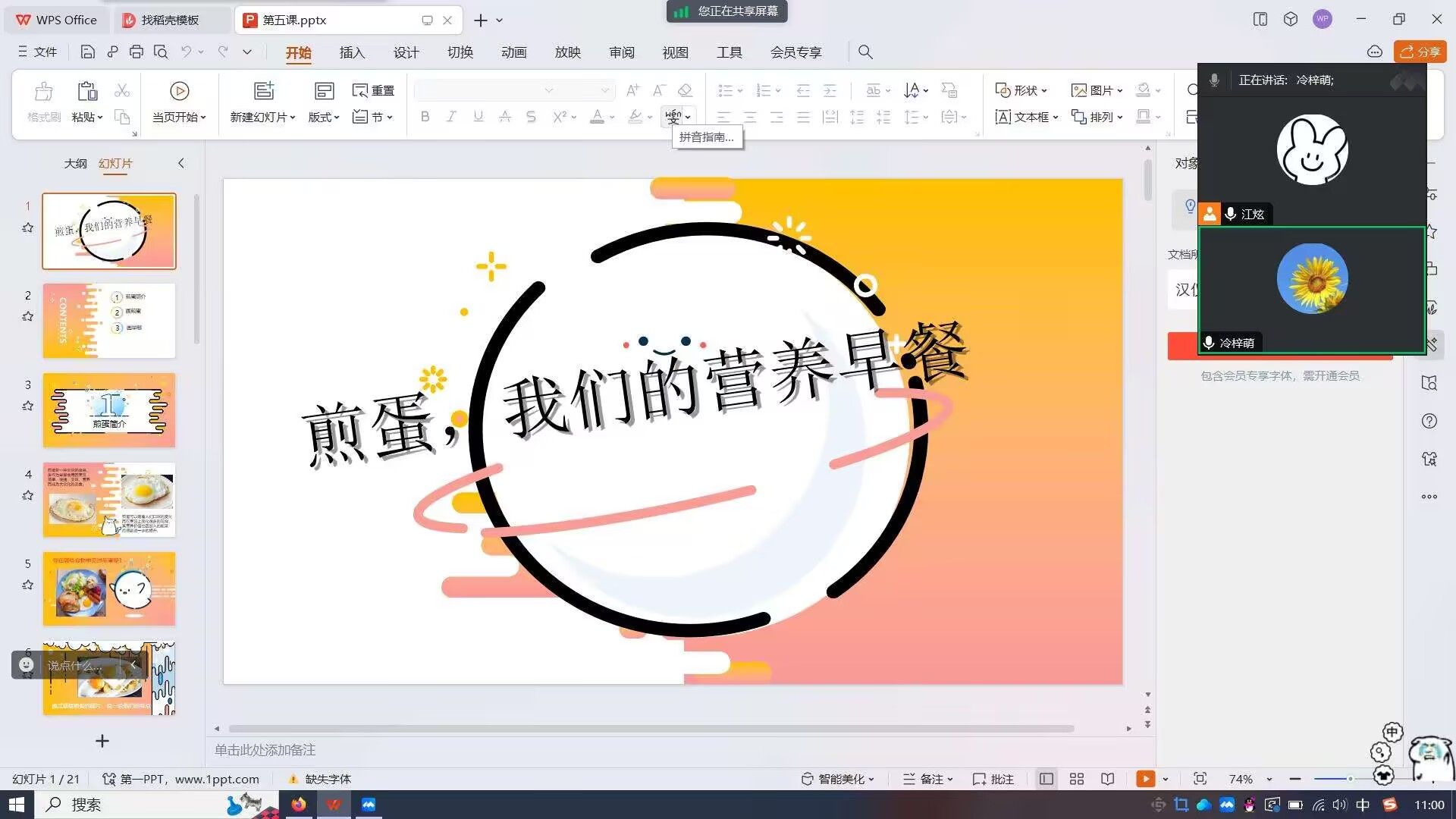Image resolution: width=1456 pixels, height=819 pixels.
Task: Click the increase font size icon
Action: [632, 91]
